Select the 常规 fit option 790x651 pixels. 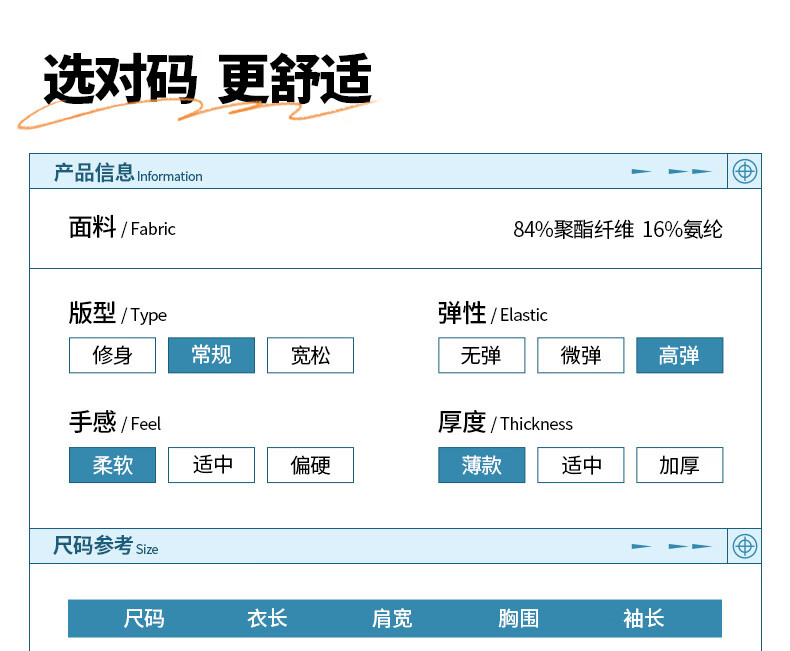pos(212,355)
